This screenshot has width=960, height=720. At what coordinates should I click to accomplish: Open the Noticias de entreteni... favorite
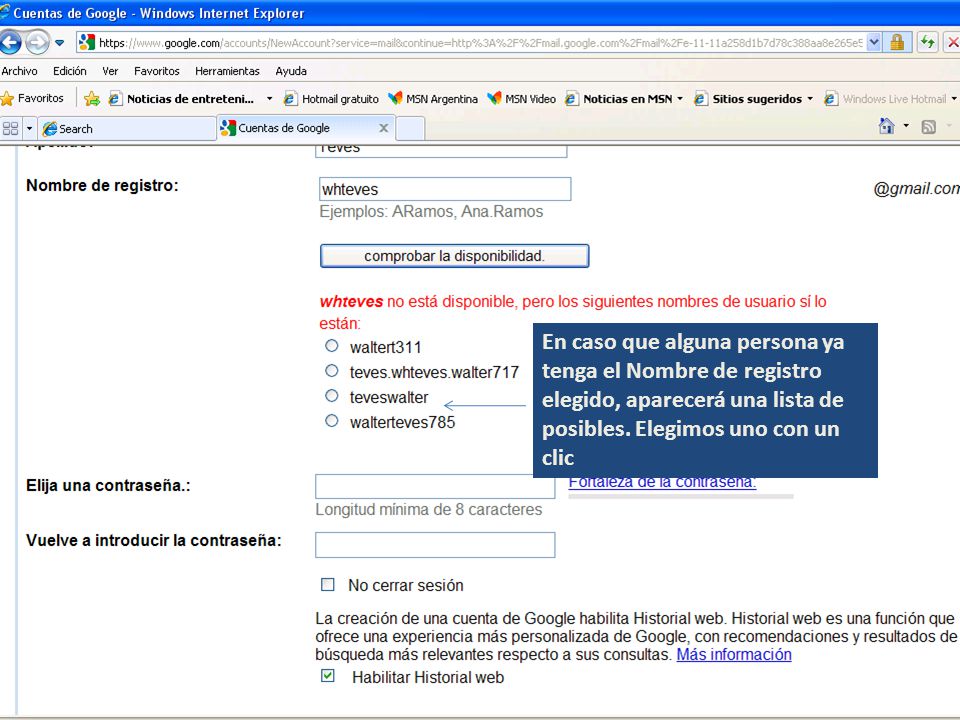[x=181, y=99]
